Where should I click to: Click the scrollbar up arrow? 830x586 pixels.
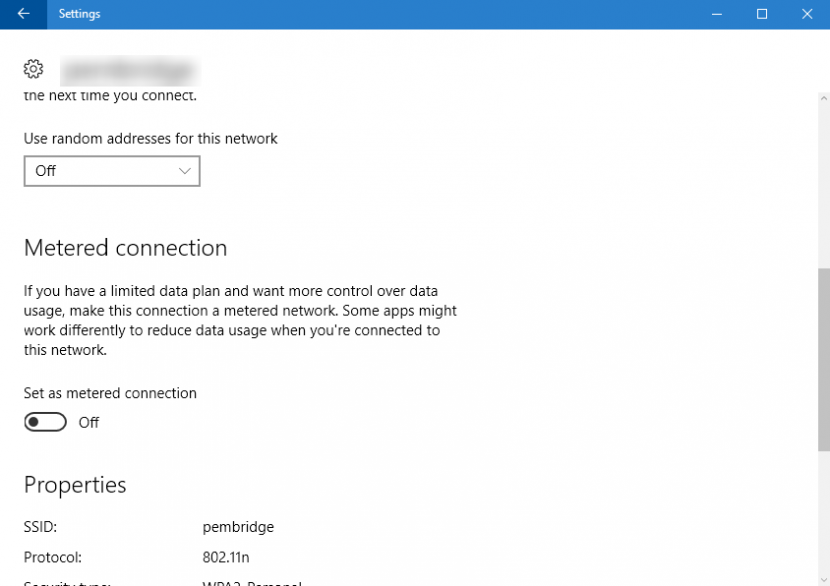coord(822,98)
